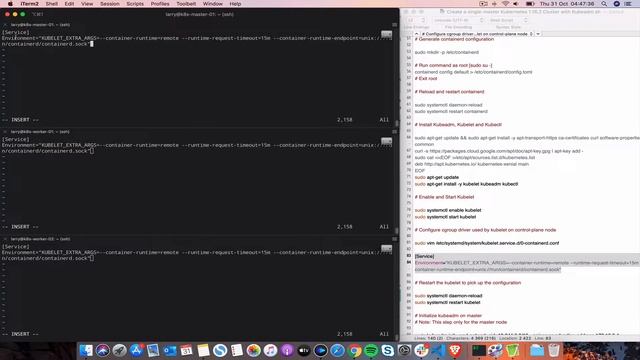
Task: Click the Wi-Fi status icon
Action: (x=505, y=4)
